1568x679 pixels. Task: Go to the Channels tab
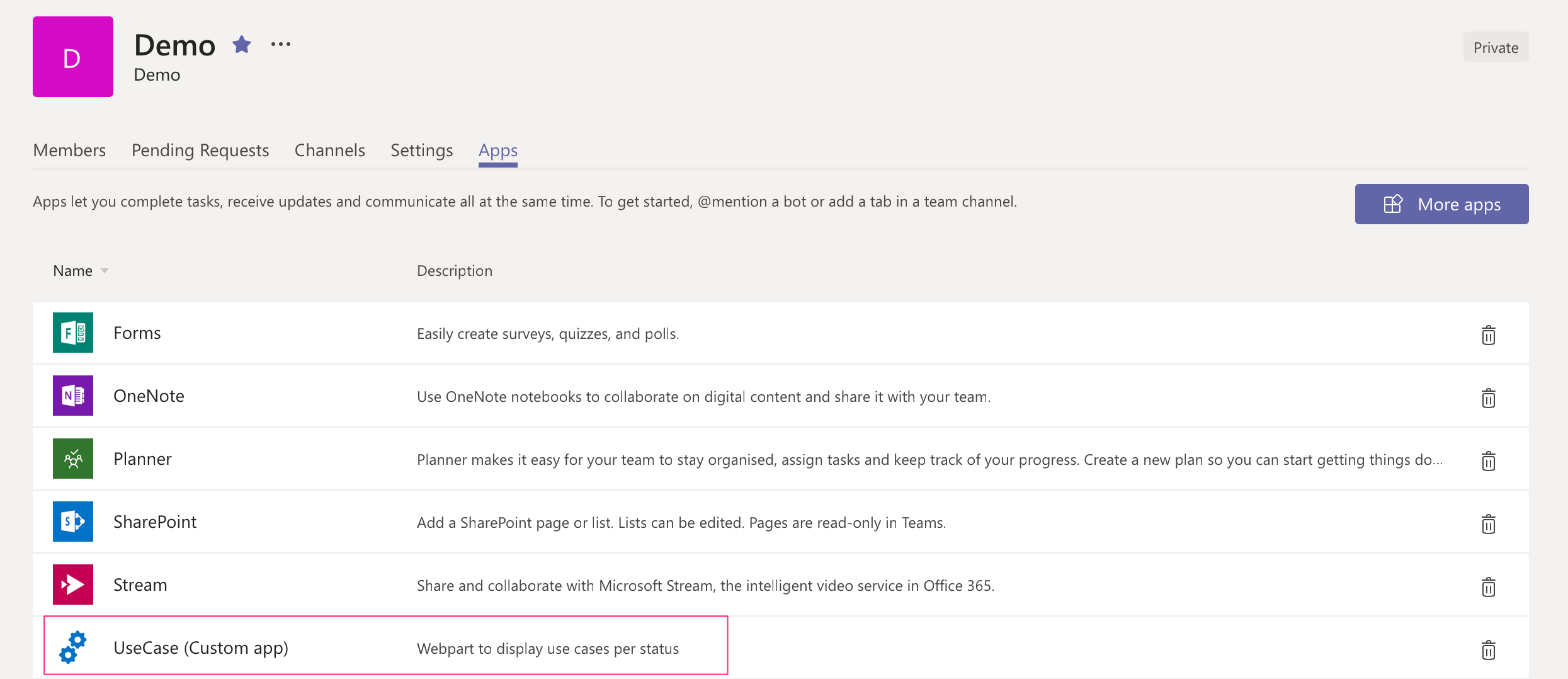(x=329, y=151)
